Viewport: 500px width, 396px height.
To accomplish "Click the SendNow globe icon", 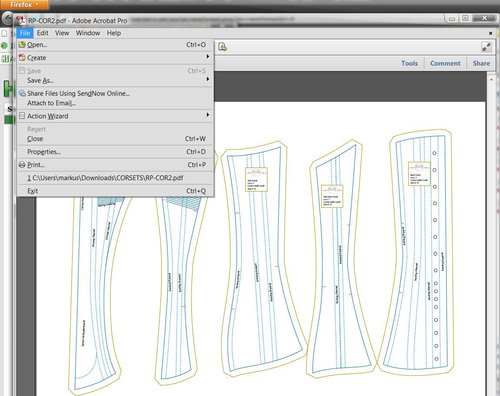I will (22, 93).
